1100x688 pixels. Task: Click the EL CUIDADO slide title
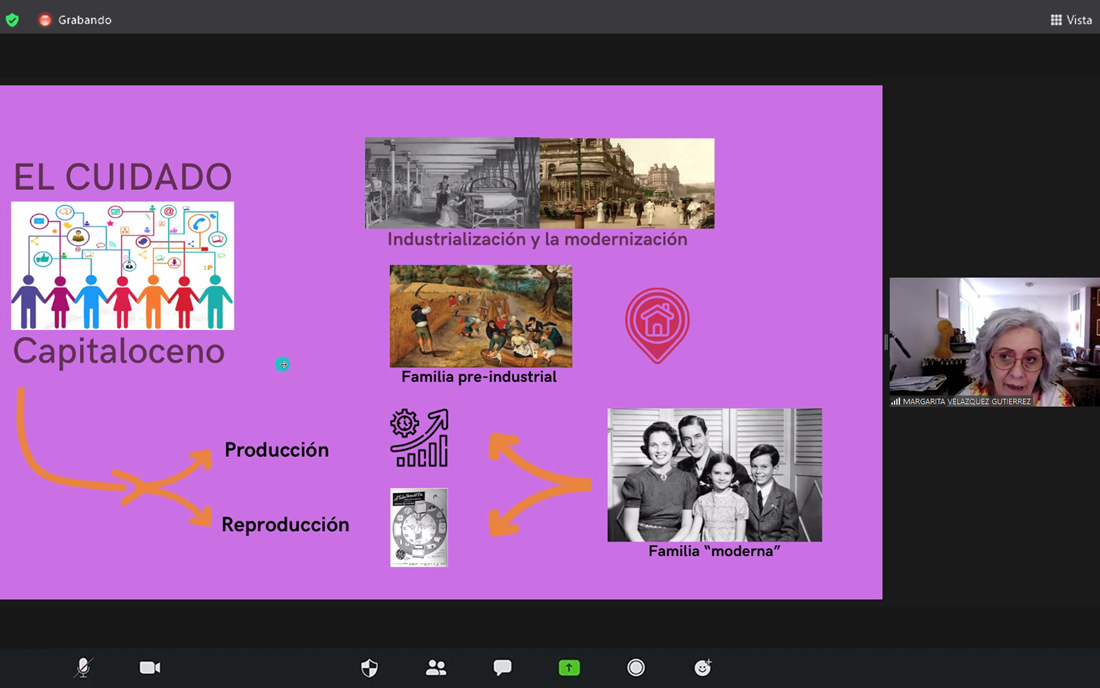[122, 177]
